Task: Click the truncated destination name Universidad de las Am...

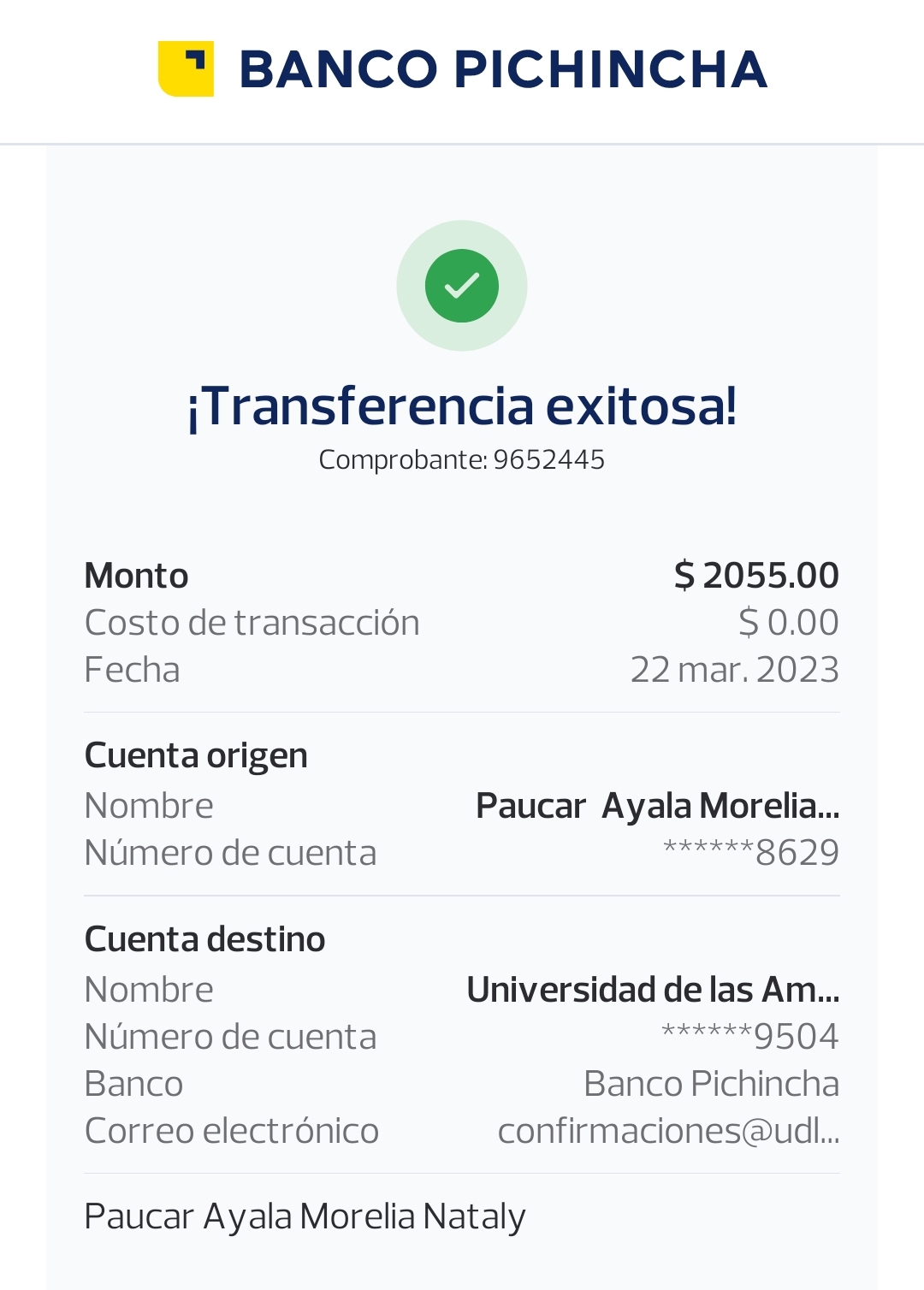Action: [653, 990]
